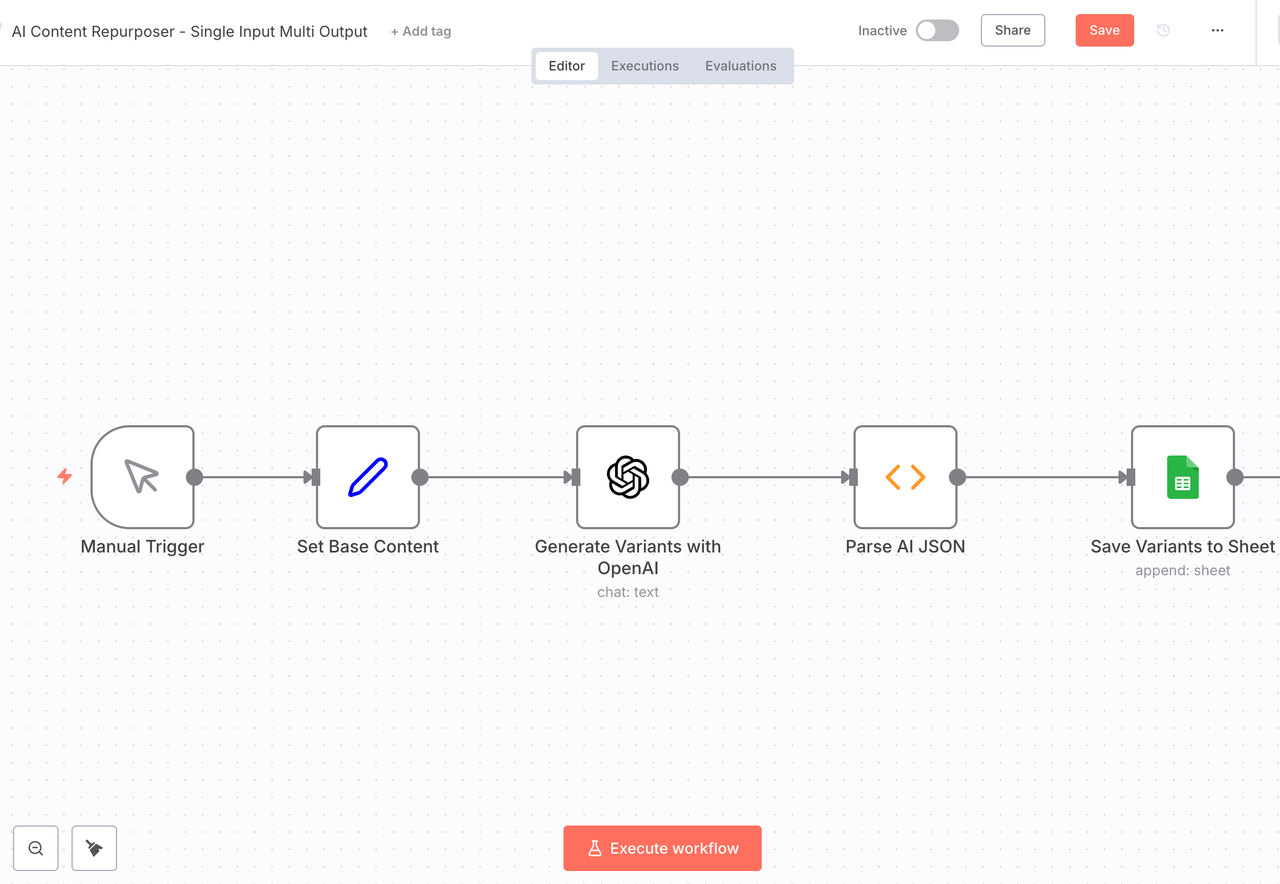Click the Share button
Screen dimensions: 1280x884
1012,31
